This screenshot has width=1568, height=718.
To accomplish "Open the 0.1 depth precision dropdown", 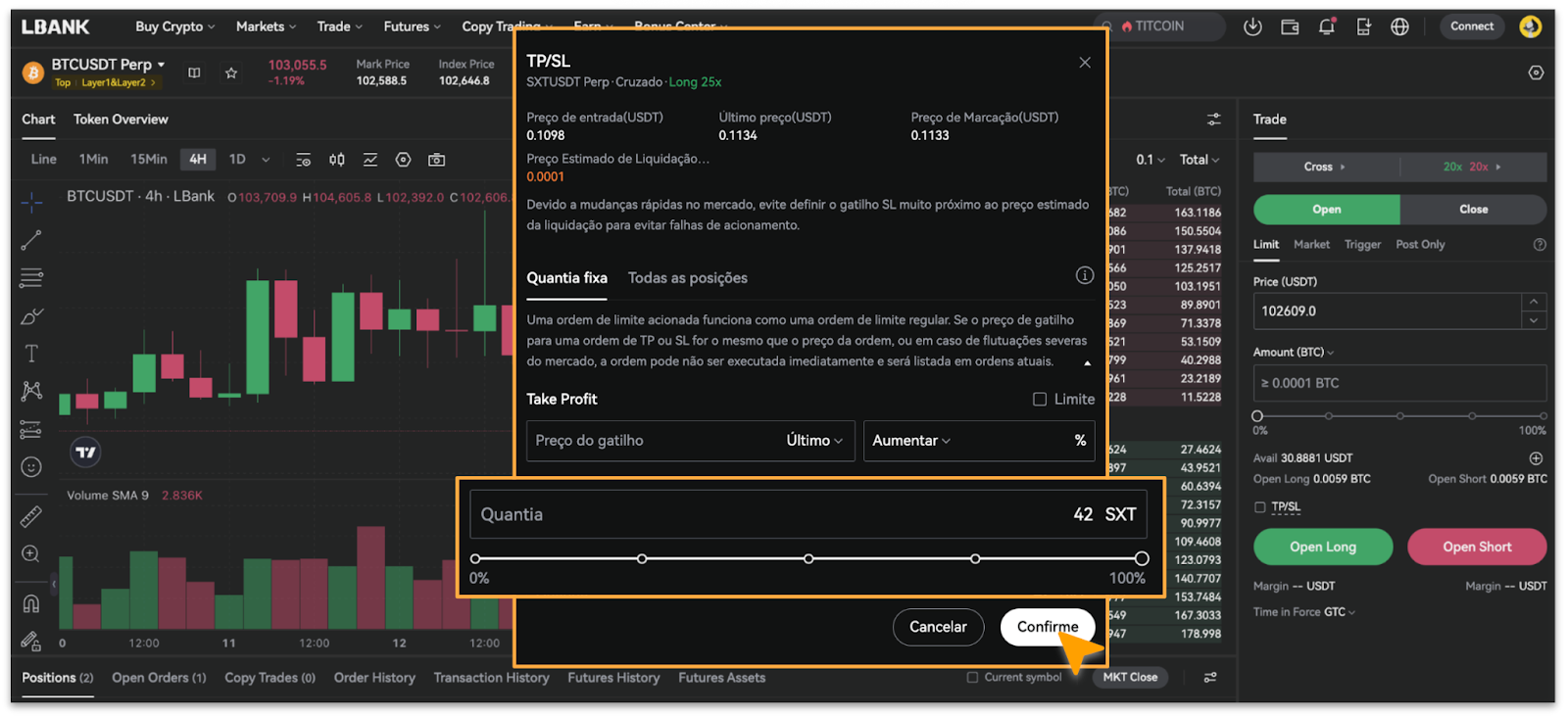I will pos(1151,160).
